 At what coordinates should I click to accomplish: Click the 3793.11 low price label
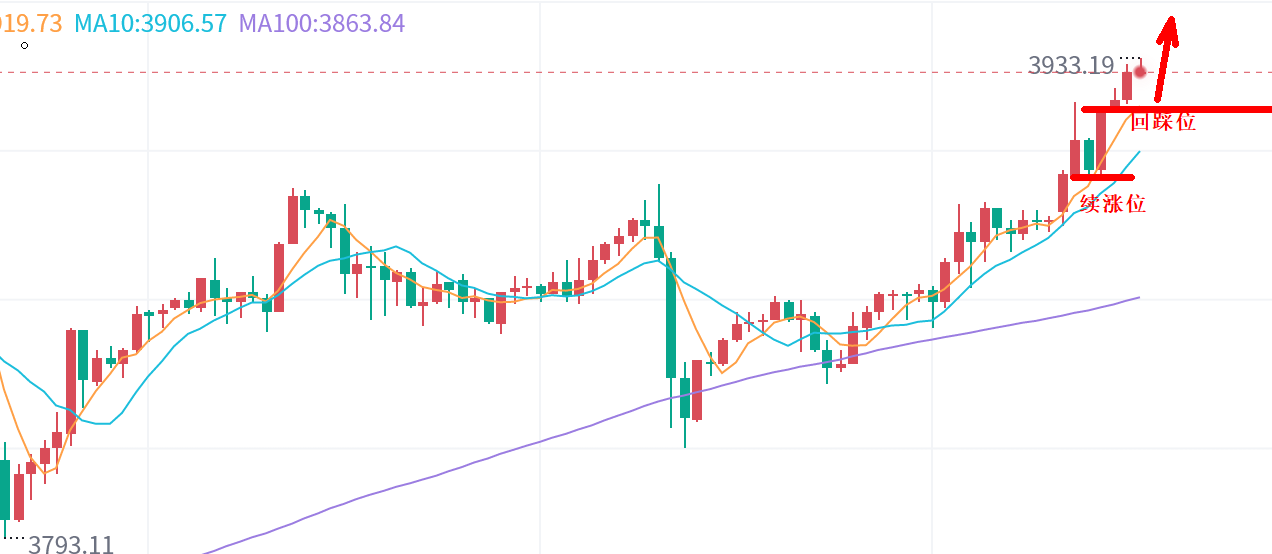[71, 545]
